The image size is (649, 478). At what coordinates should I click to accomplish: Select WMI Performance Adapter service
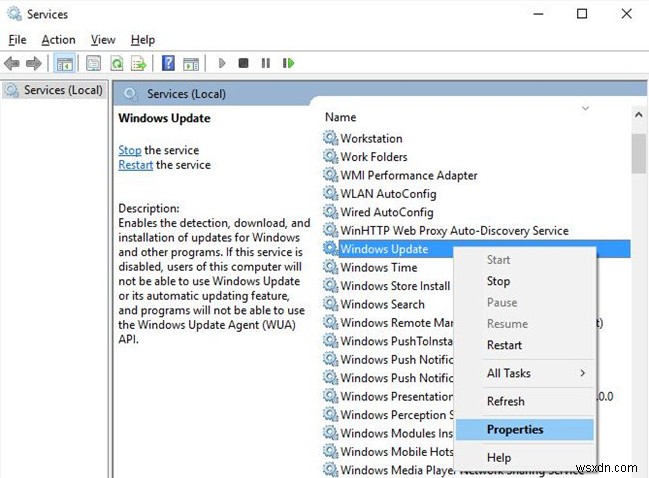(409, 175)
